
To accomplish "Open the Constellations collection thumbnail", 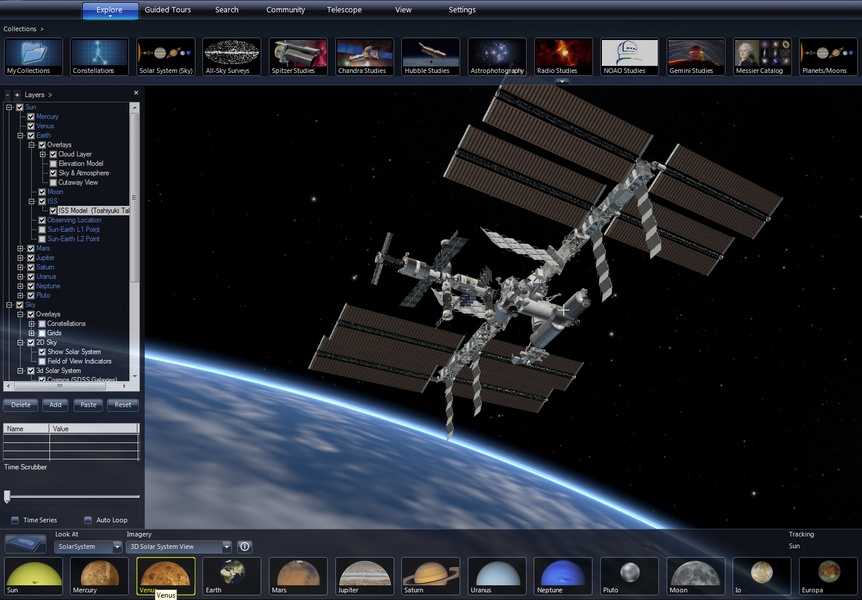I will (x=99, y=57).
